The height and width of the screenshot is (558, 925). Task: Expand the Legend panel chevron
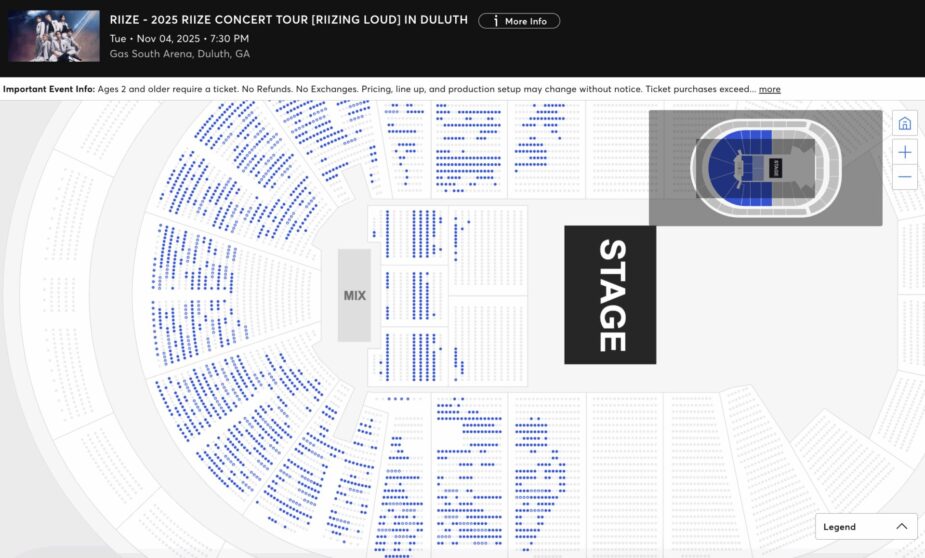901,527
